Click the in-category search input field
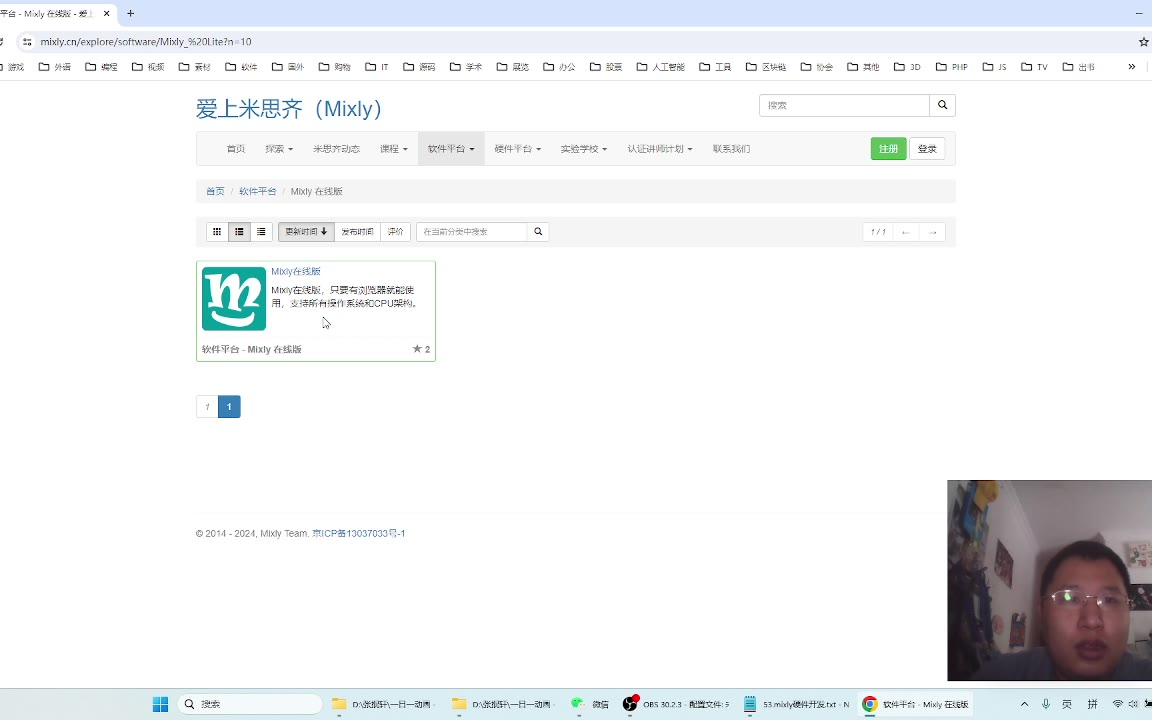The image size is (1152, 720). point(472,231)
